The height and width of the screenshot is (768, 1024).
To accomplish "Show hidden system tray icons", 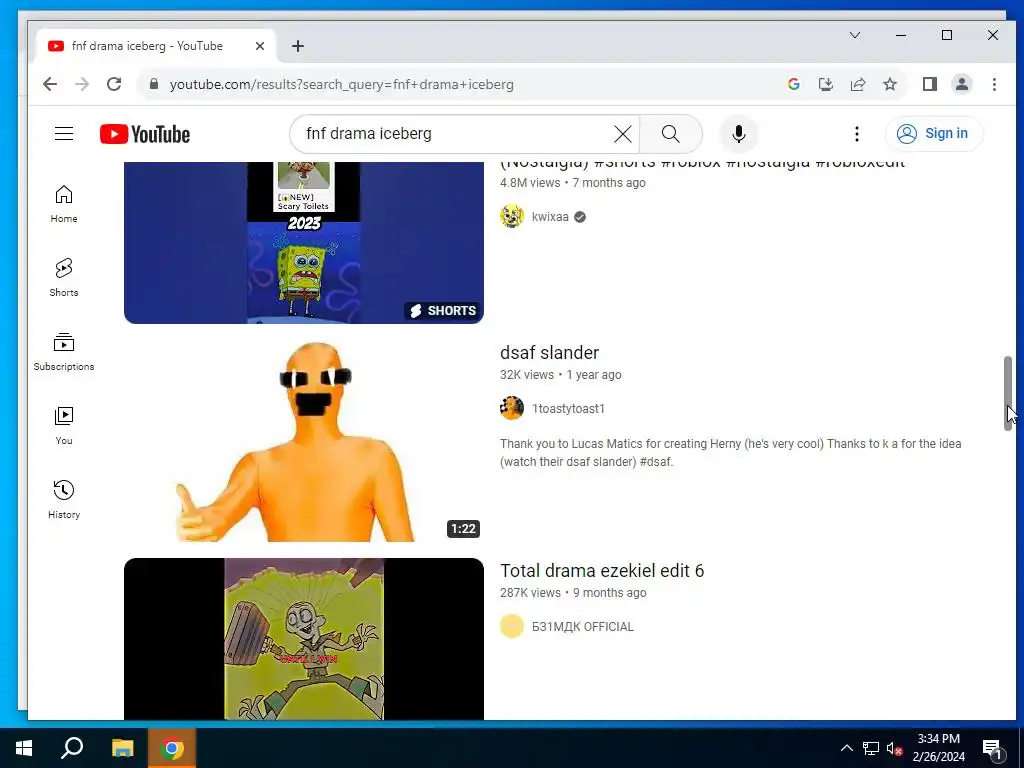I will 846,748.
